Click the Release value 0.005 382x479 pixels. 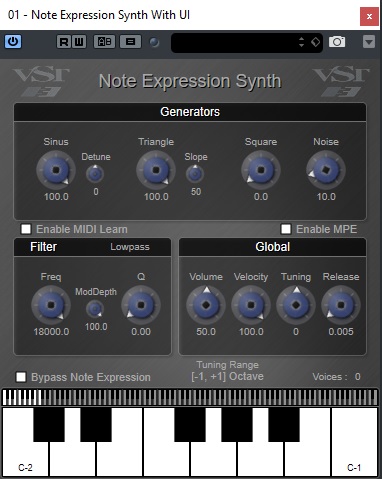(x=341, y=332)
